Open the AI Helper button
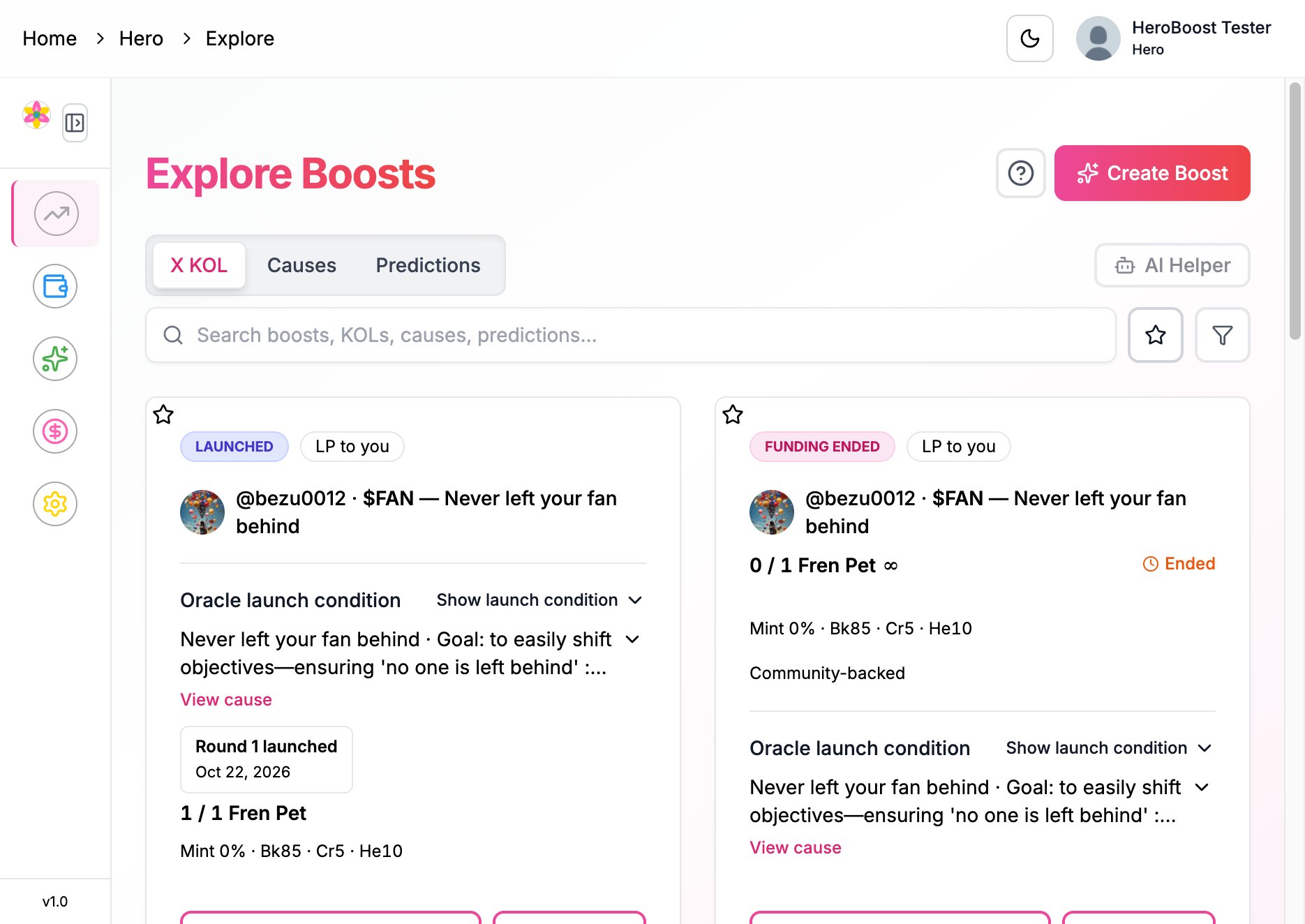The width and height of the screenshot is (1305, 924). tap(1172, 265)
